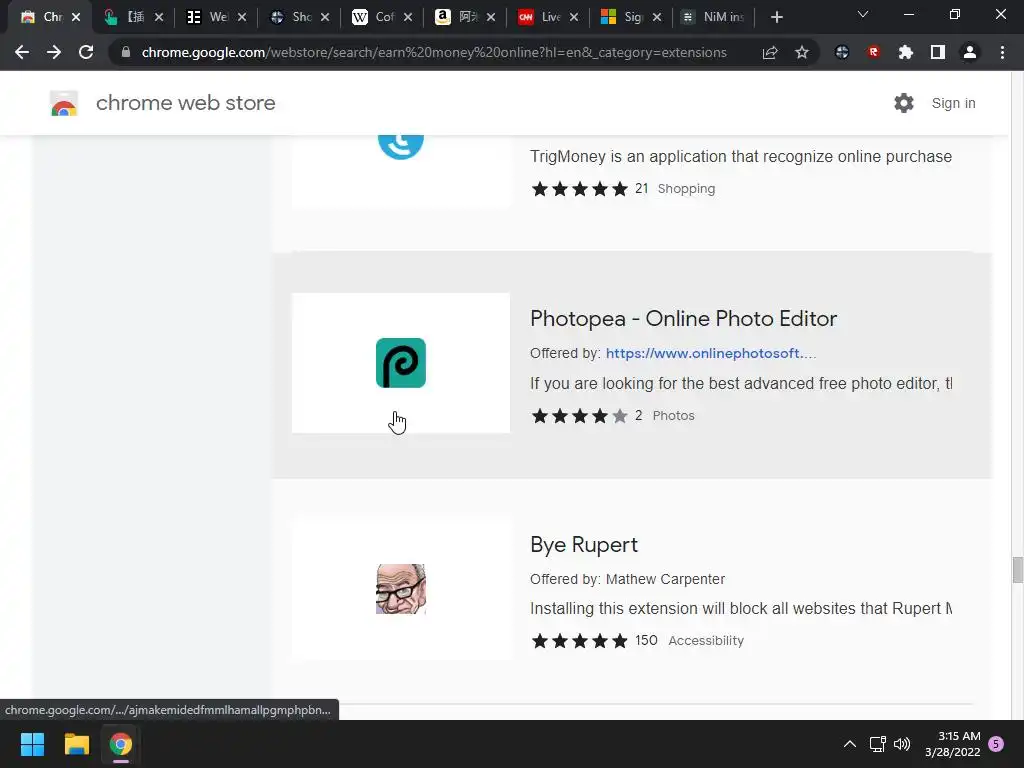Viewport: 1024px width, 768px height.
Task: Open the Chrome profile avatar
Action: [970, 52]
